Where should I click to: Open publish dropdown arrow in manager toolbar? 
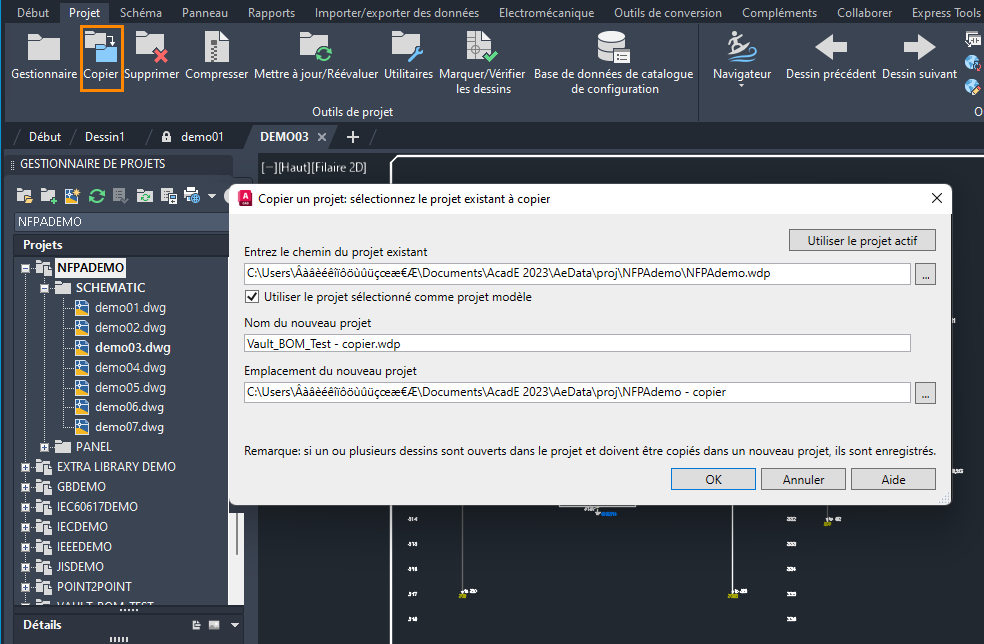(x=212, y=196)
